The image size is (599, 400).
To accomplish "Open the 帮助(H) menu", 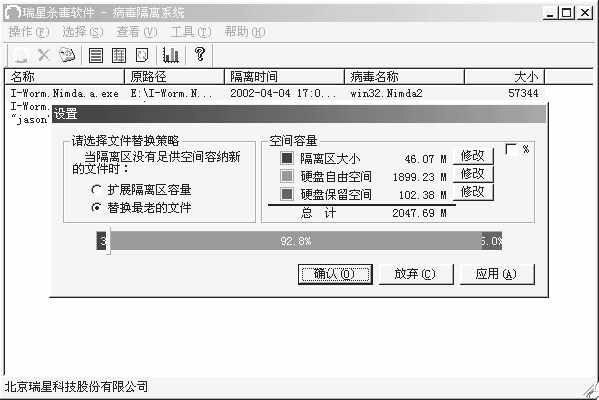I will point(245,32).
